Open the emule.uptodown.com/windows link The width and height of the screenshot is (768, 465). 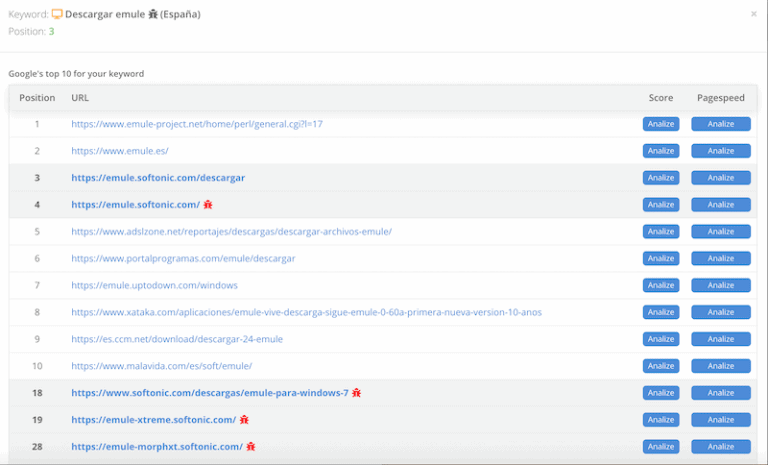pos(154,285)
